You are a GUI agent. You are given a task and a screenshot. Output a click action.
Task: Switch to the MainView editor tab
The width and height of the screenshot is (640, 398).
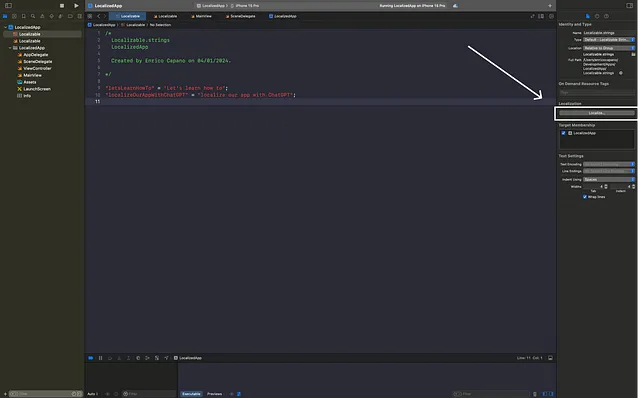click(x=201, y=16)
